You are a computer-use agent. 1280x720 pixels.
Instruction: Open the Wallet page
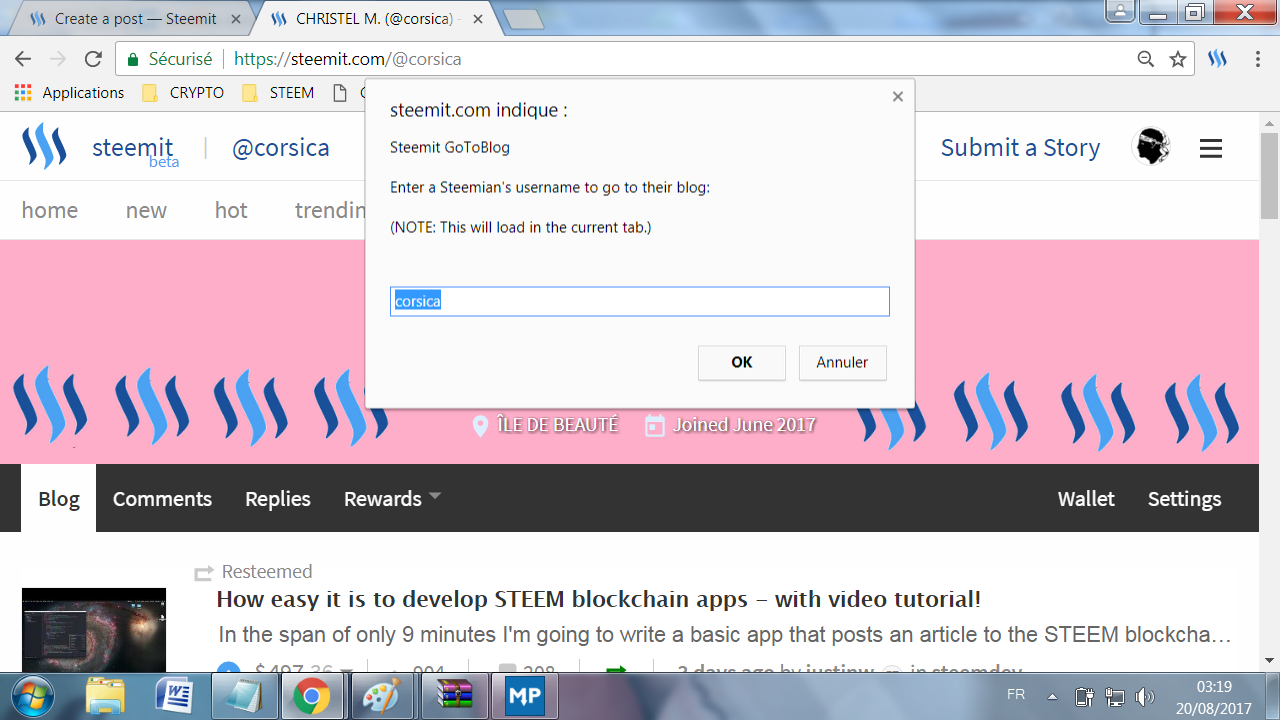pos(1086,498)
